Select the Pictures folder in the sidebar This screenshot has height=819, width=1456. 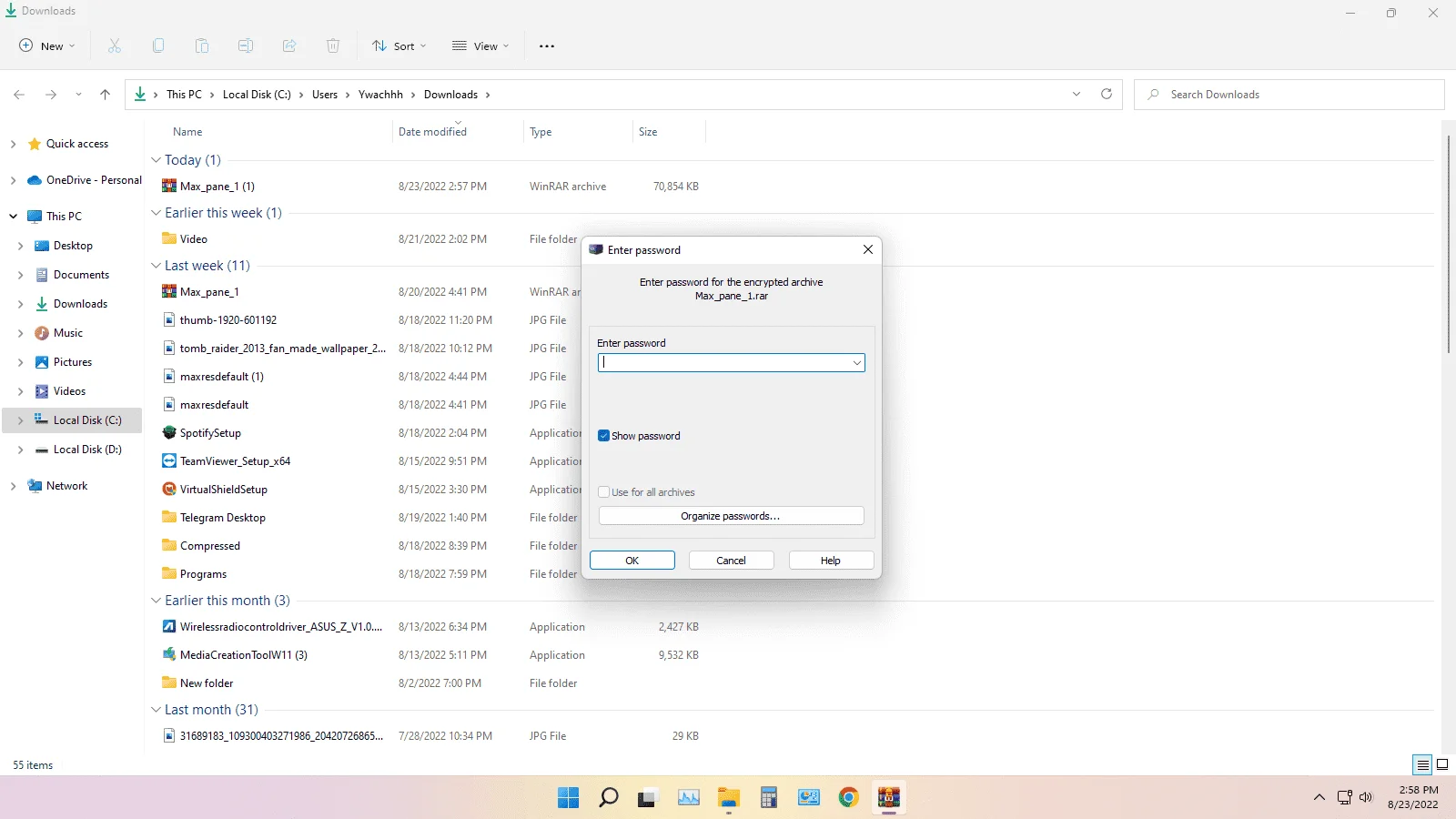[73, 362]
